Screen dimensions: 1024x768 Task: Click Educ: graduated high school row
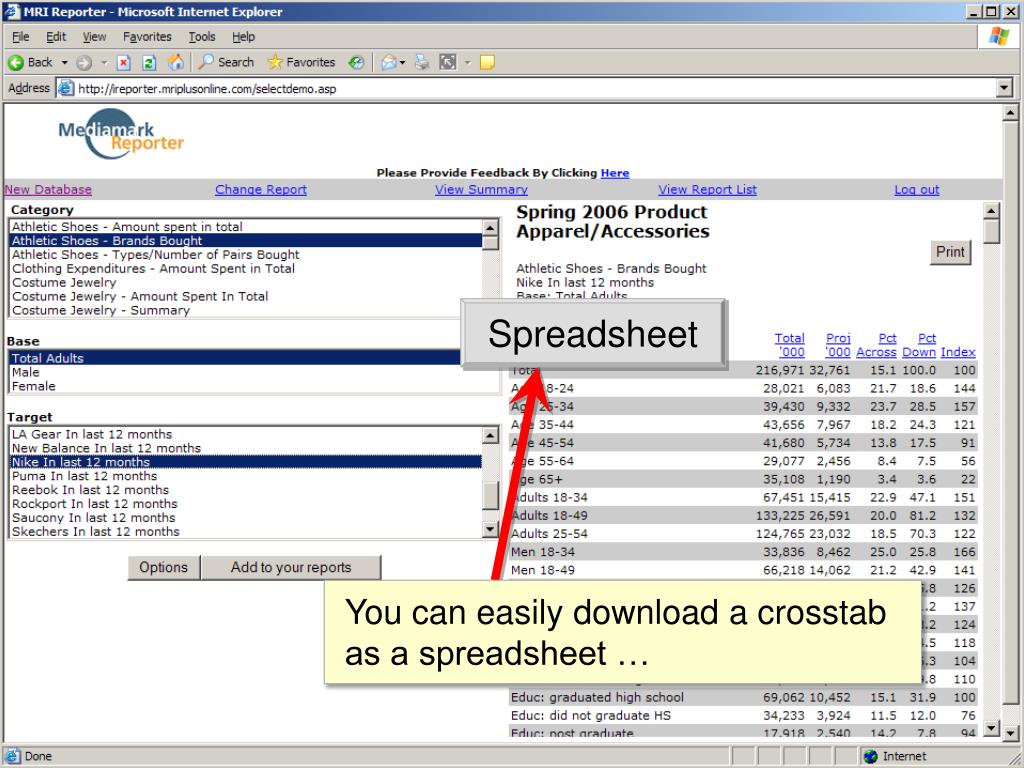743,697
